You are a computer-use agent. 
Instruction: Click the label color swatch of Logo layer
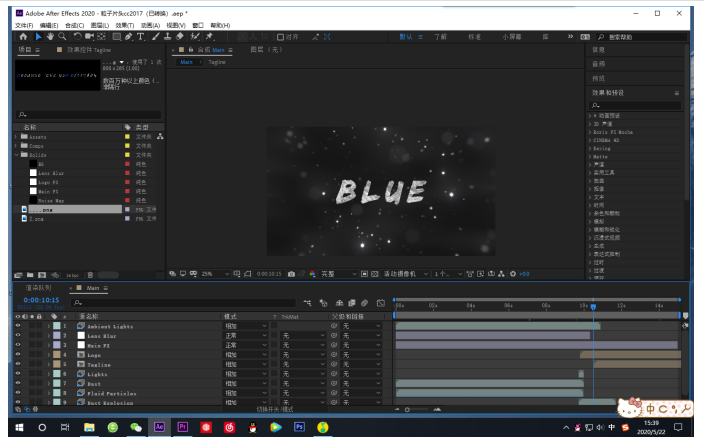[57, 355]
